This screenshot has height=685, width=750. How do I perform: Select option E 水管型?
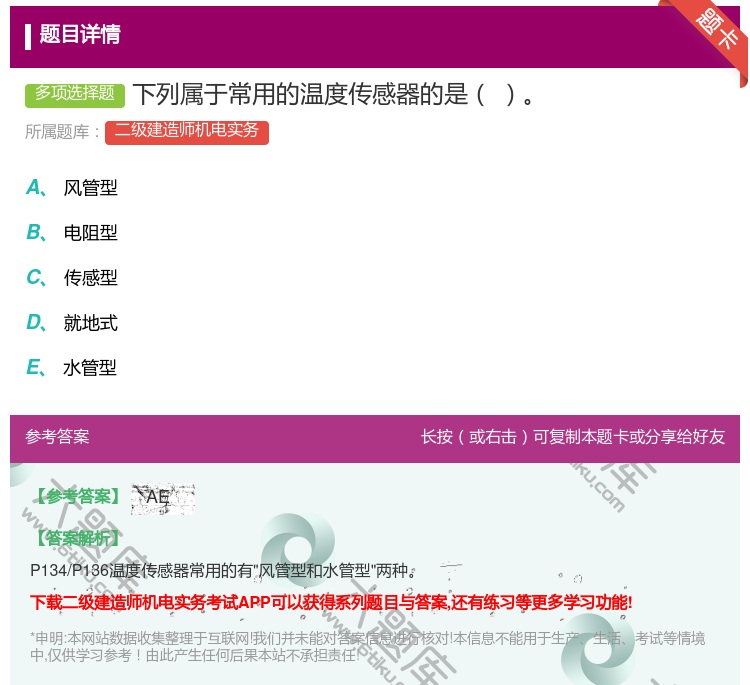click(72, 368)
